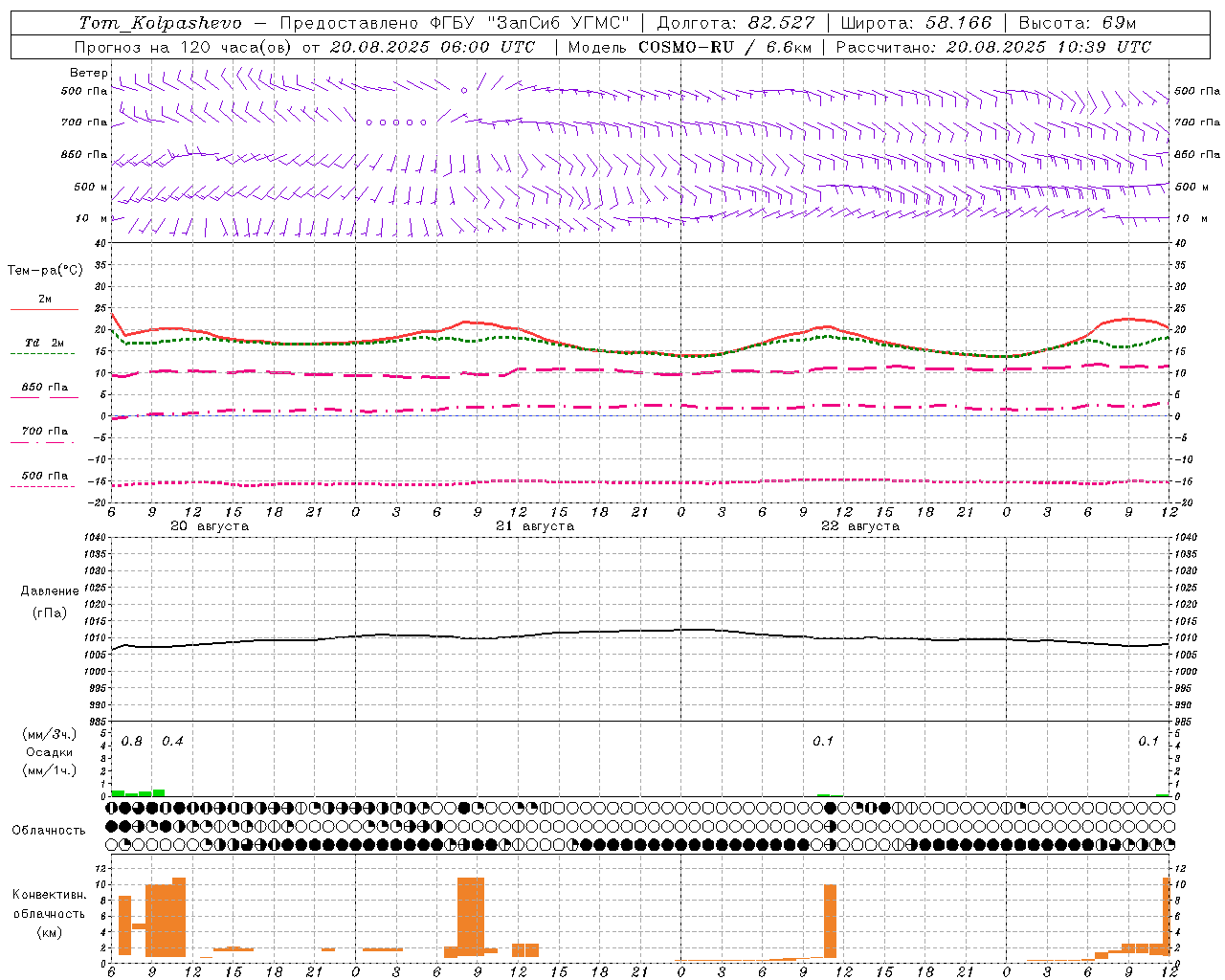Click the 'Давление' pressure panel label
1225x980 pixels.
[x=50, y=591]
